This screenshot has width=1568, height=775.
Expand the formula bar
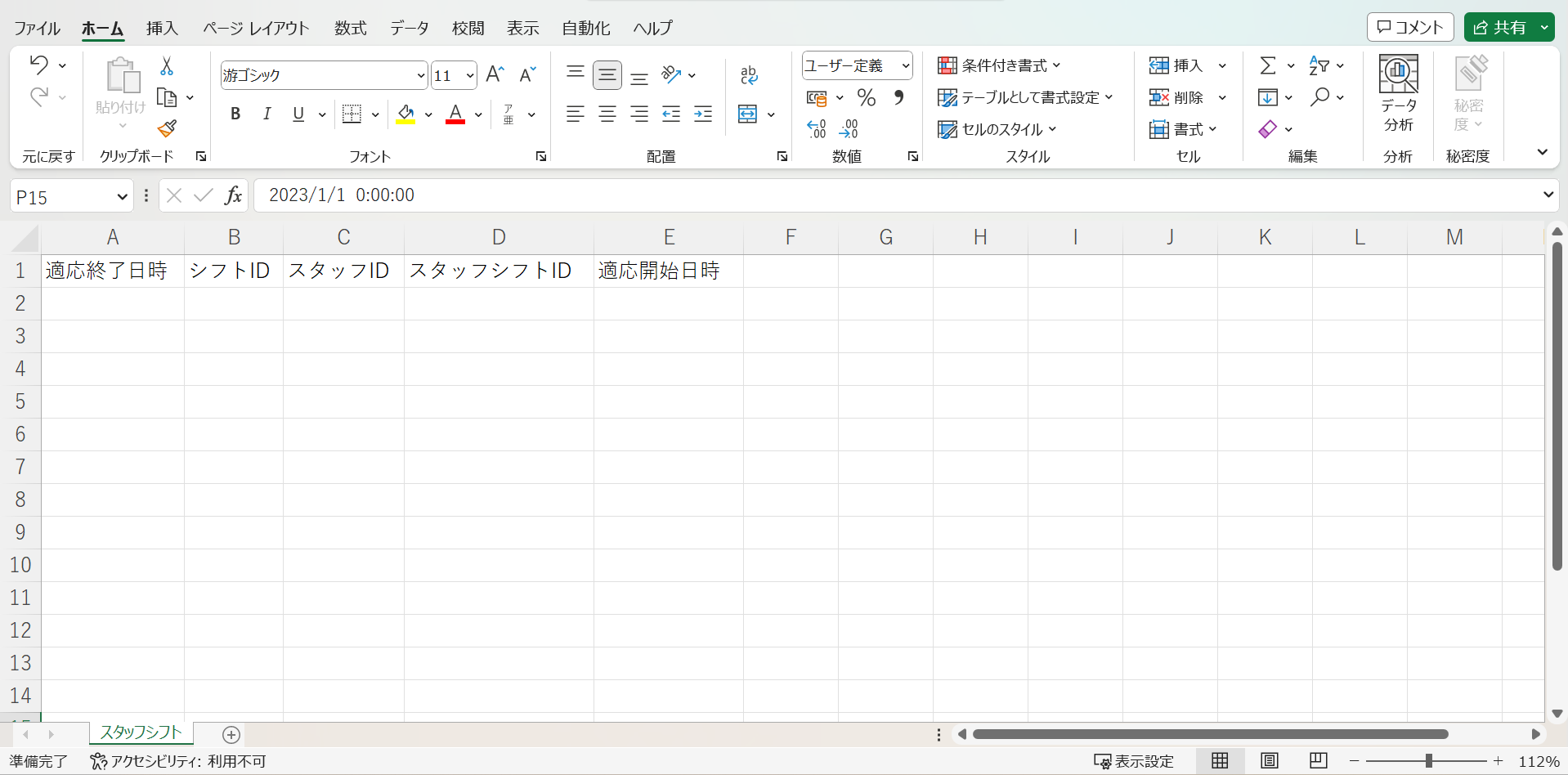click(1548, 195)
